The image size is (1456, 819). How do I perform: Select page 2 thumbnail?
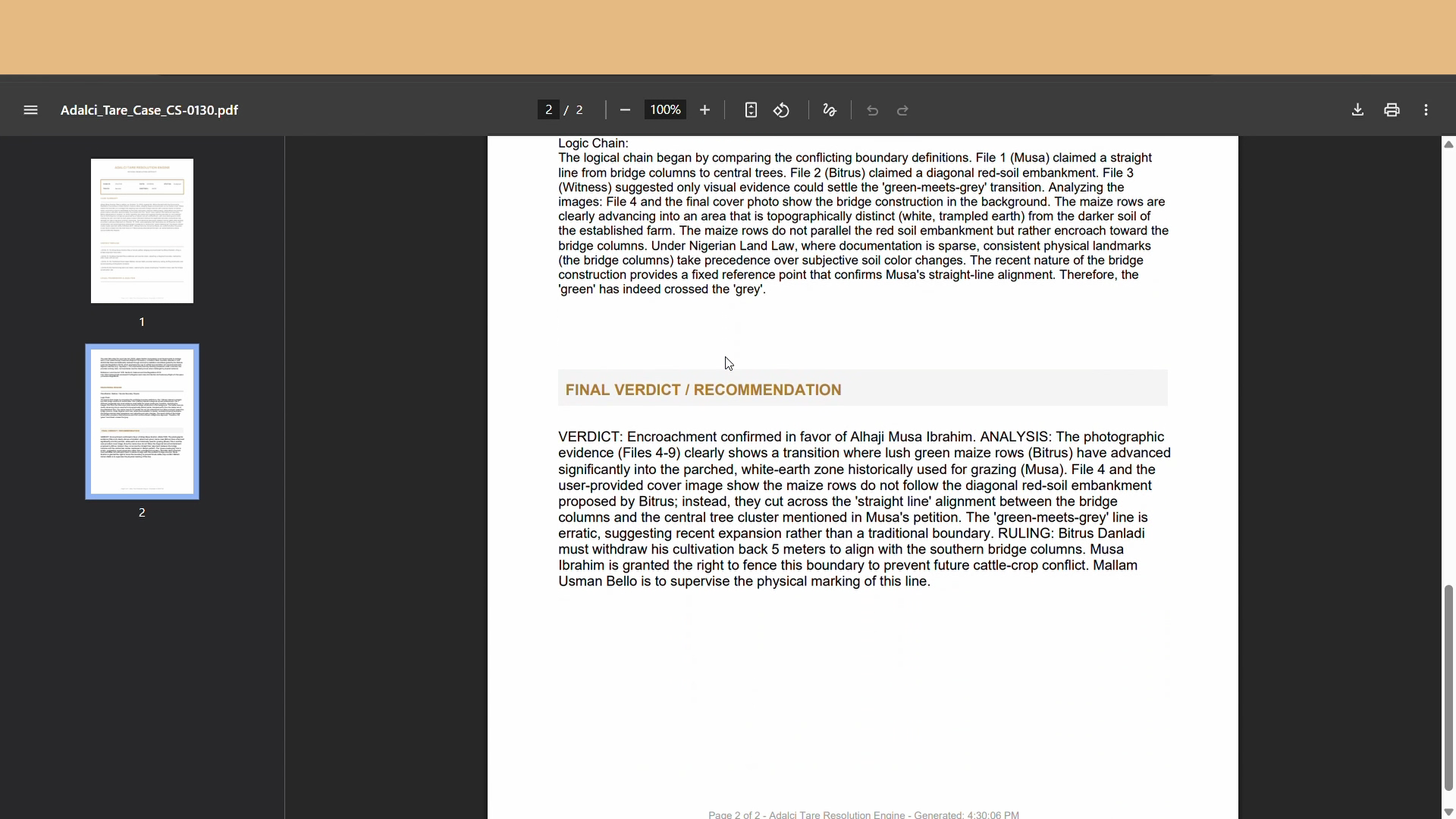click(142, 422)
